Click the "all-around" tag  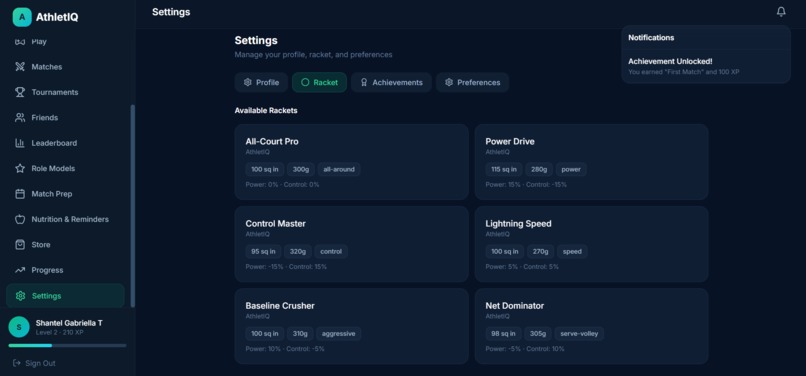(339, 169)
